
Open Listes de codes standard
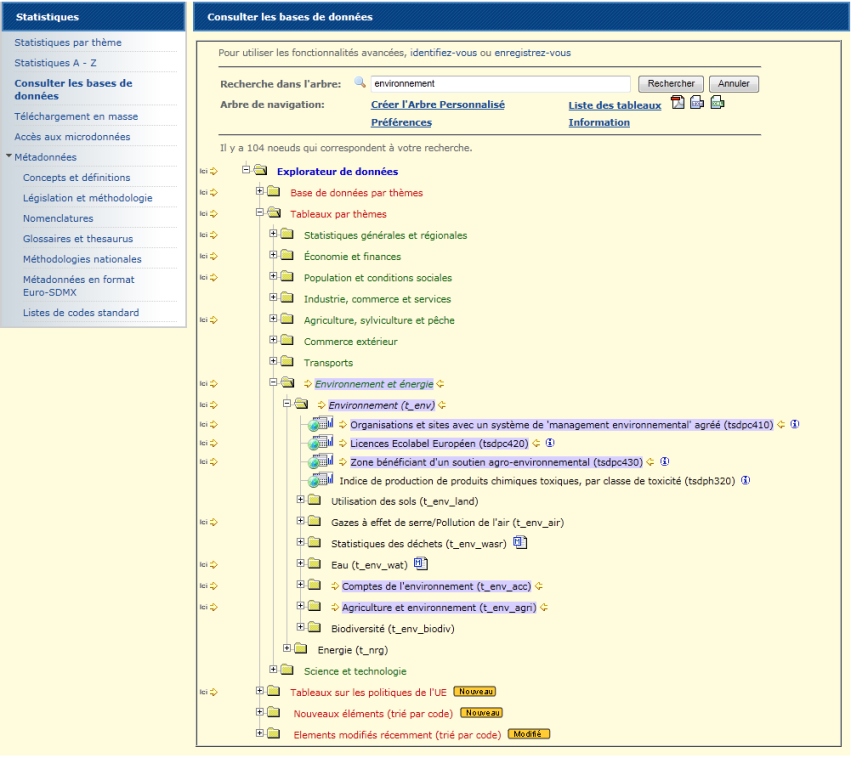click(x=81, y=313)
